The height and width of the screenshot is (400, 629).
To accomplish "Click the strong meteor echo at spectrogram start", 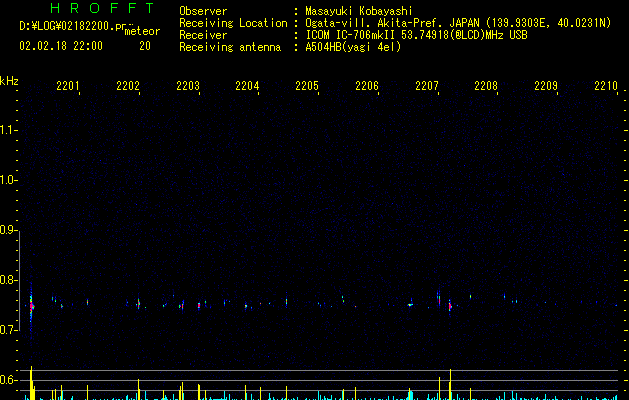I will [31, 306].
